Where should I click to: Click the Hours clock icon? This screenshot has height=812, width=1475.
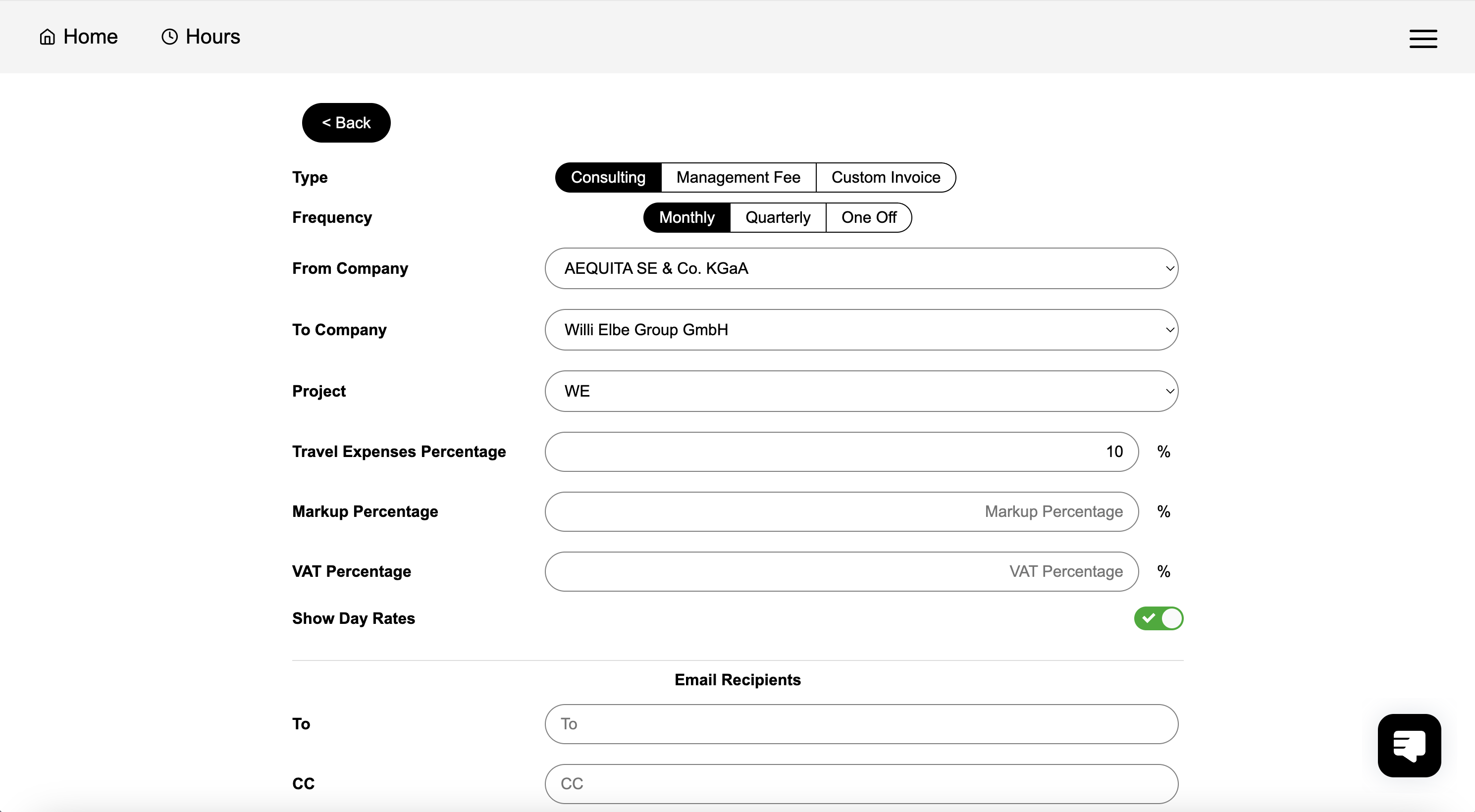(x=169, y=37)
